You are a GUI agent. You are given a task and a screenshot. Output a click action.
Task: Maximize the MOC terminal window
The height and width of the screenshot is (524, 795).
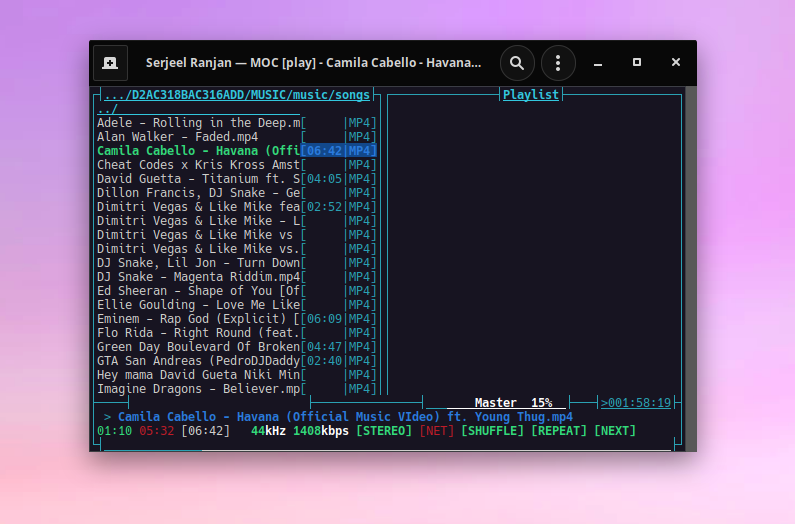[x=637, y=62]
